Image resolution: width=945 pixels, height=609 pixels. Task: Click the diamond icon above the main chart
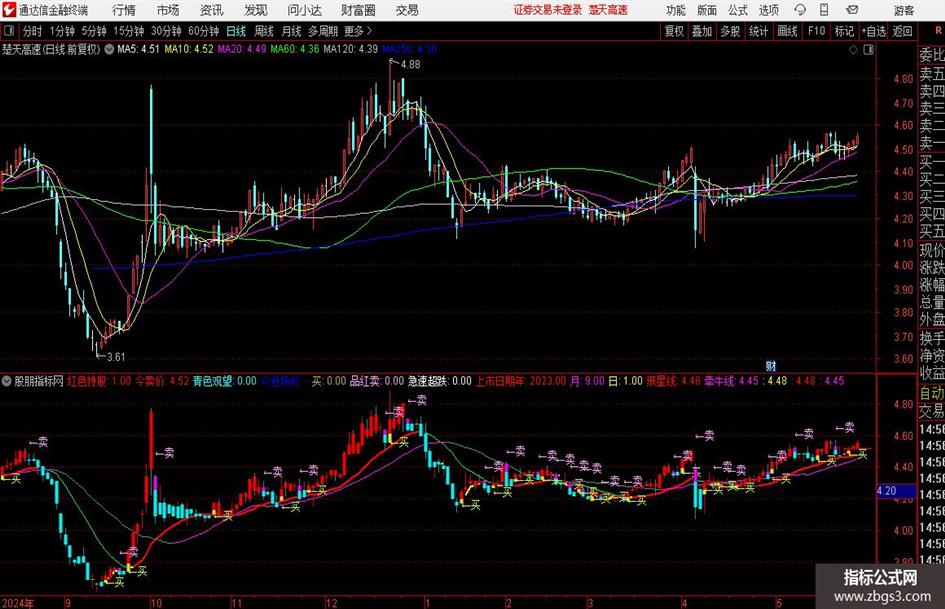853,50
